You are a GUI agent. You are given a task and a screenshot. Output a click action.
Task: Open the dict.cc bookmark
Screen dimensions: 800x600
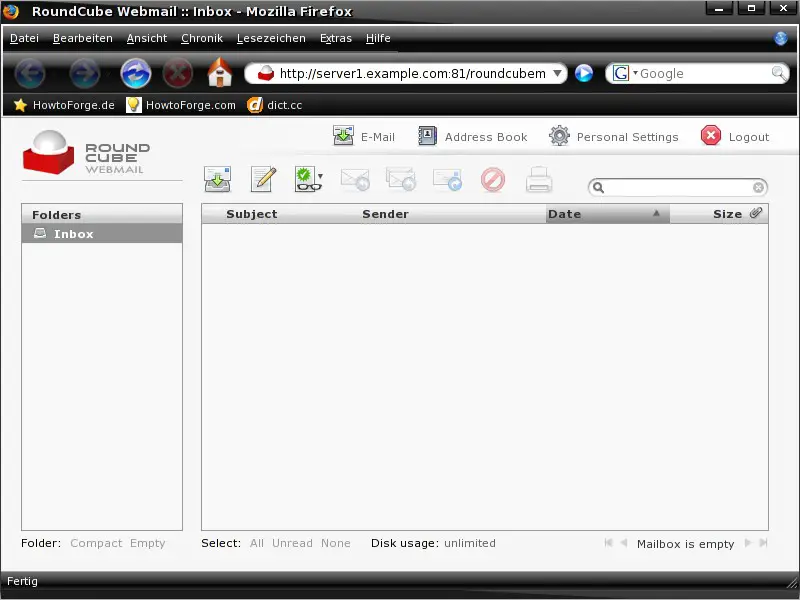274,105
